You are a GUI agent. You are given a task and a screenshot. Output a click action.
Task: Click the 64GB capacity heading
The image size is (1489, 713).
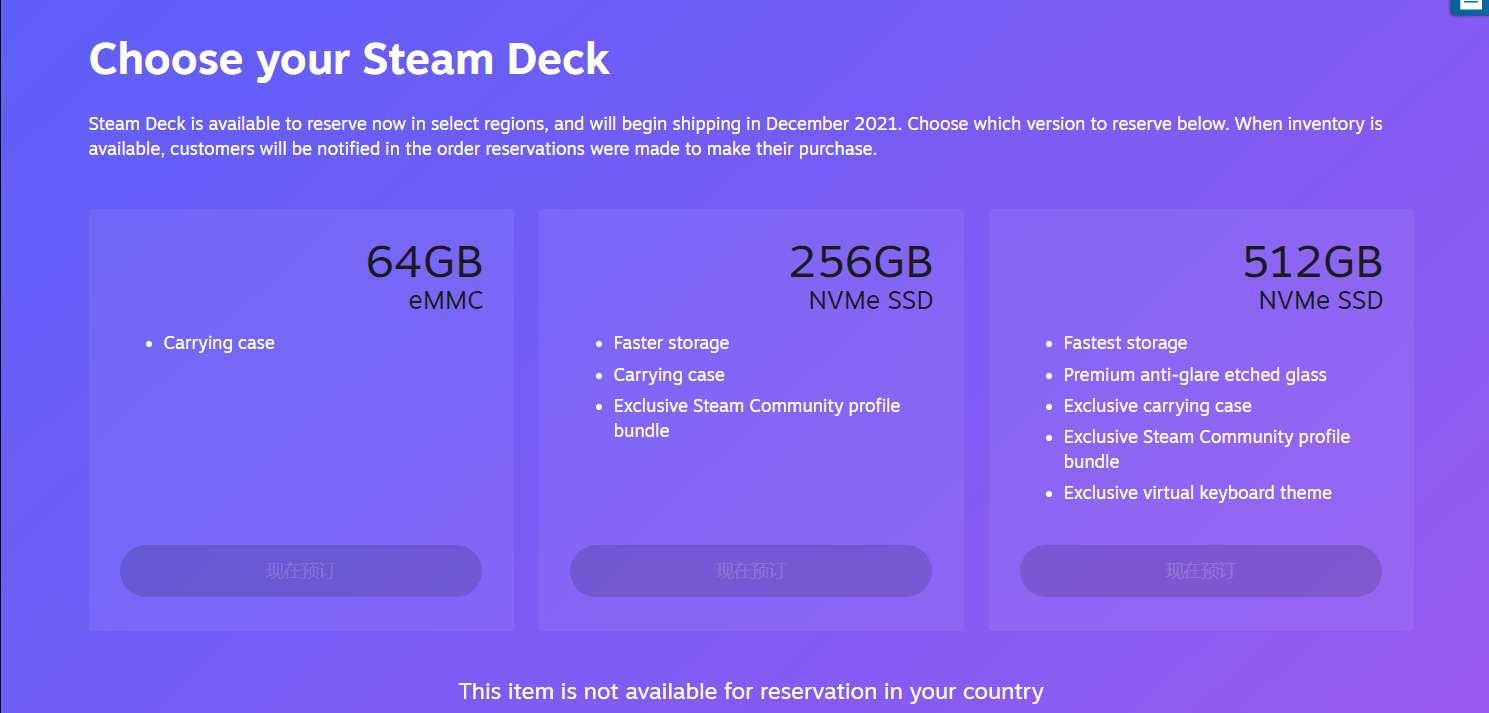coord(424,263)
